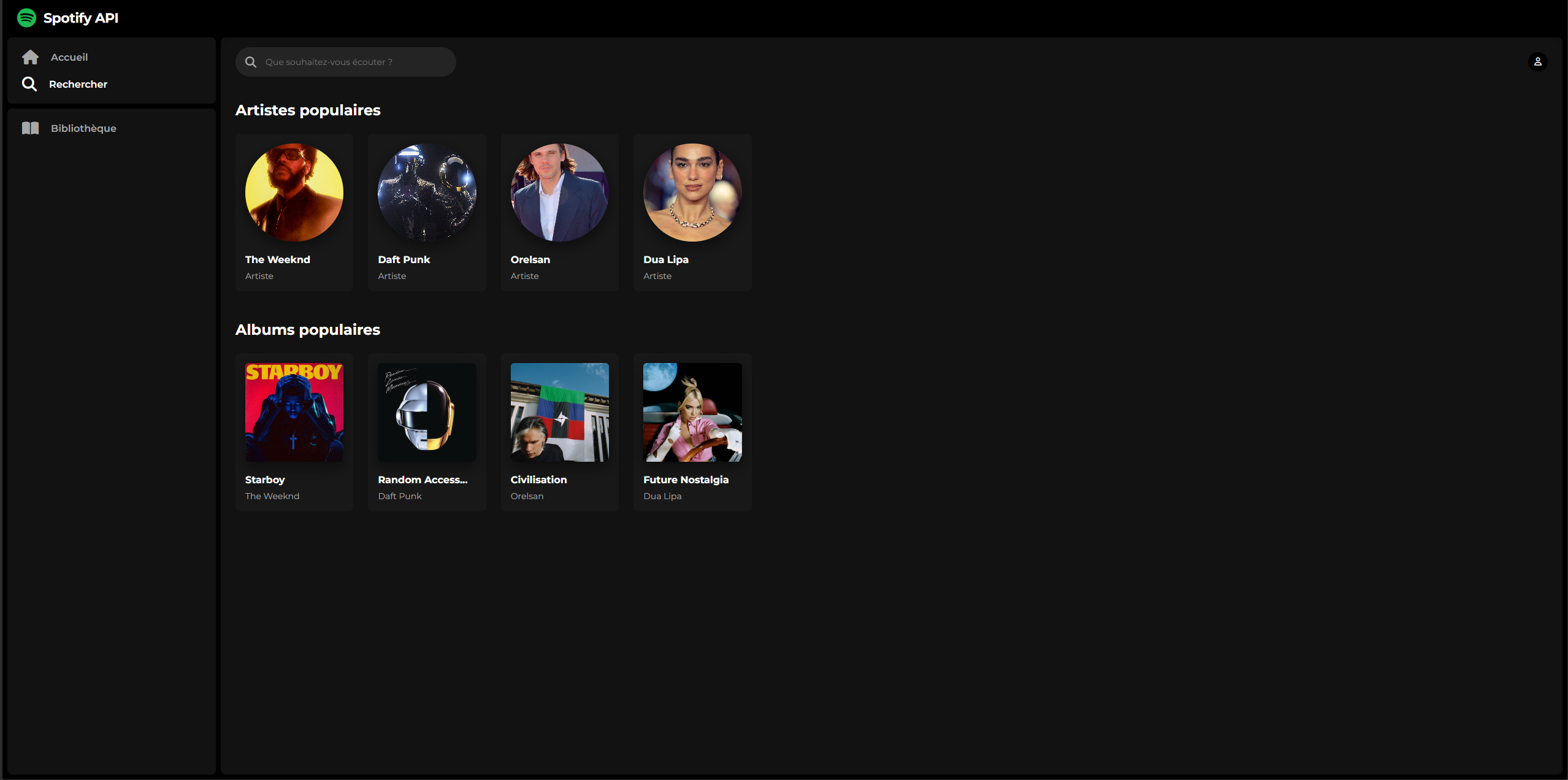Click the Bibliothèque book icon
Screen dimensions: 1568x780
[30, 128]
